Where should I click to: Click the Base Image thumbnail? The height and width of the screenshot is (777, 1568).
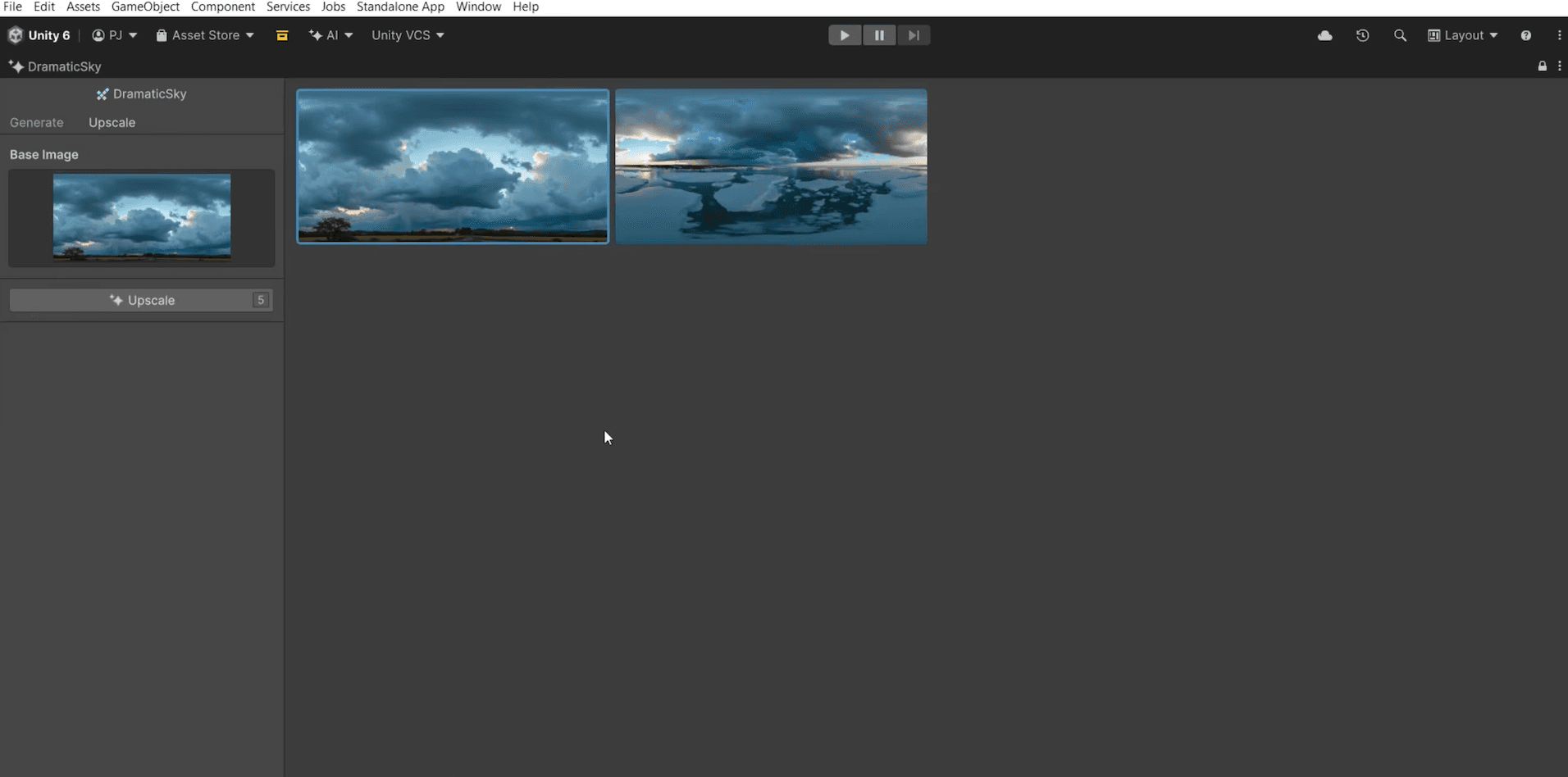pos(142,217)
